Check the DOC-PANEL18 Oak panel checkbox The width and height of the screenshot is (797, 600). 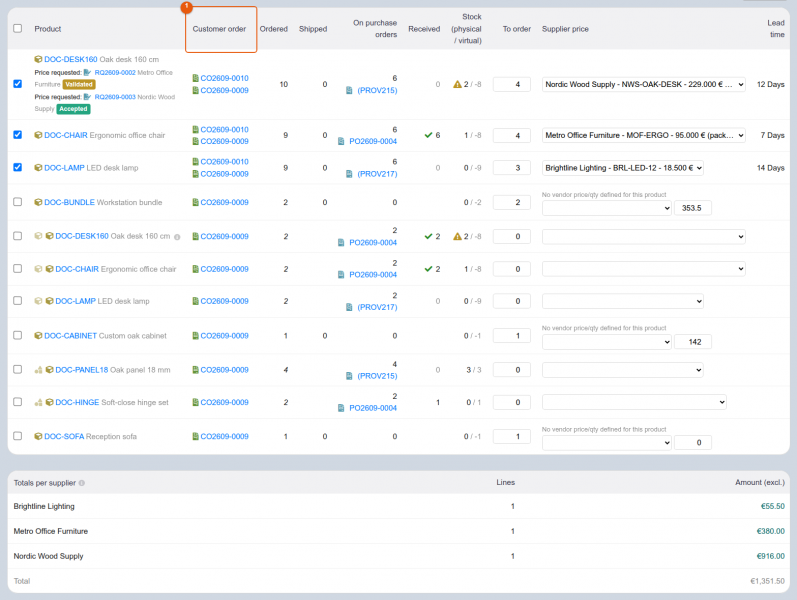click(18, 369)
